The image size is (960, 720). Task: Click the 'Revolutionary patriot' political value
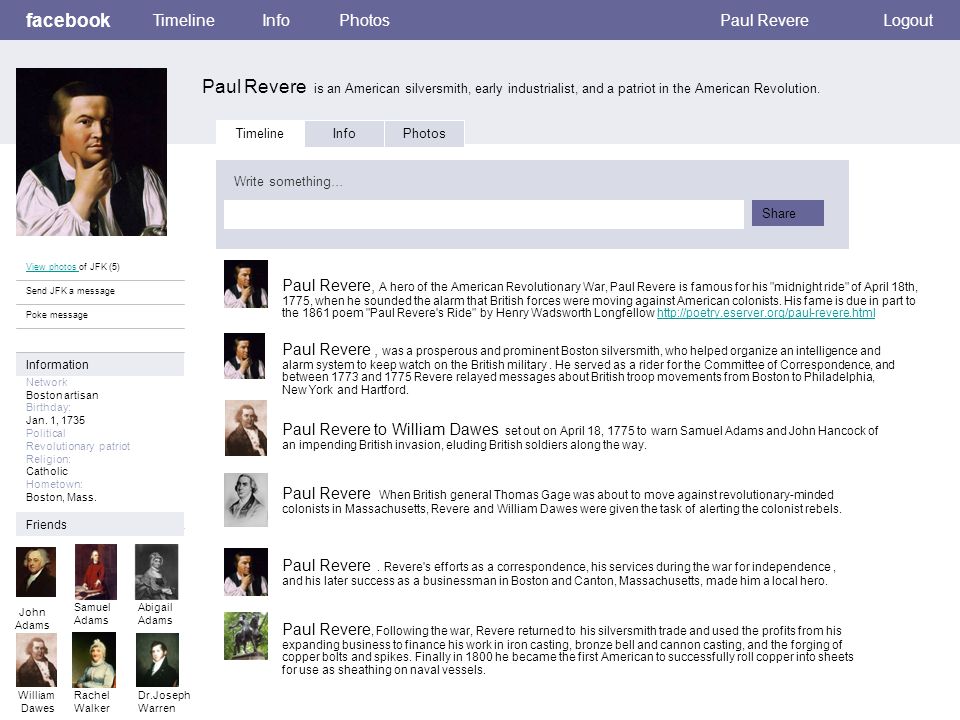click(78, 446)
